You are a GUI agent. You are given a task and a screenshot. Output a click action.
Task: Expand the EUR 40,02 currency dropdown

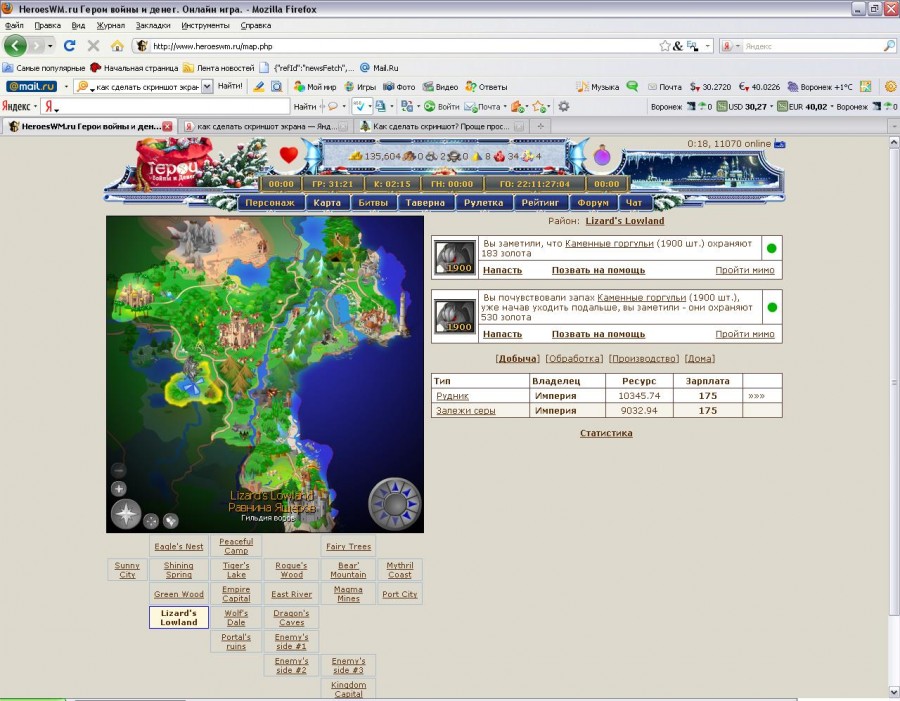click(832, 107)
